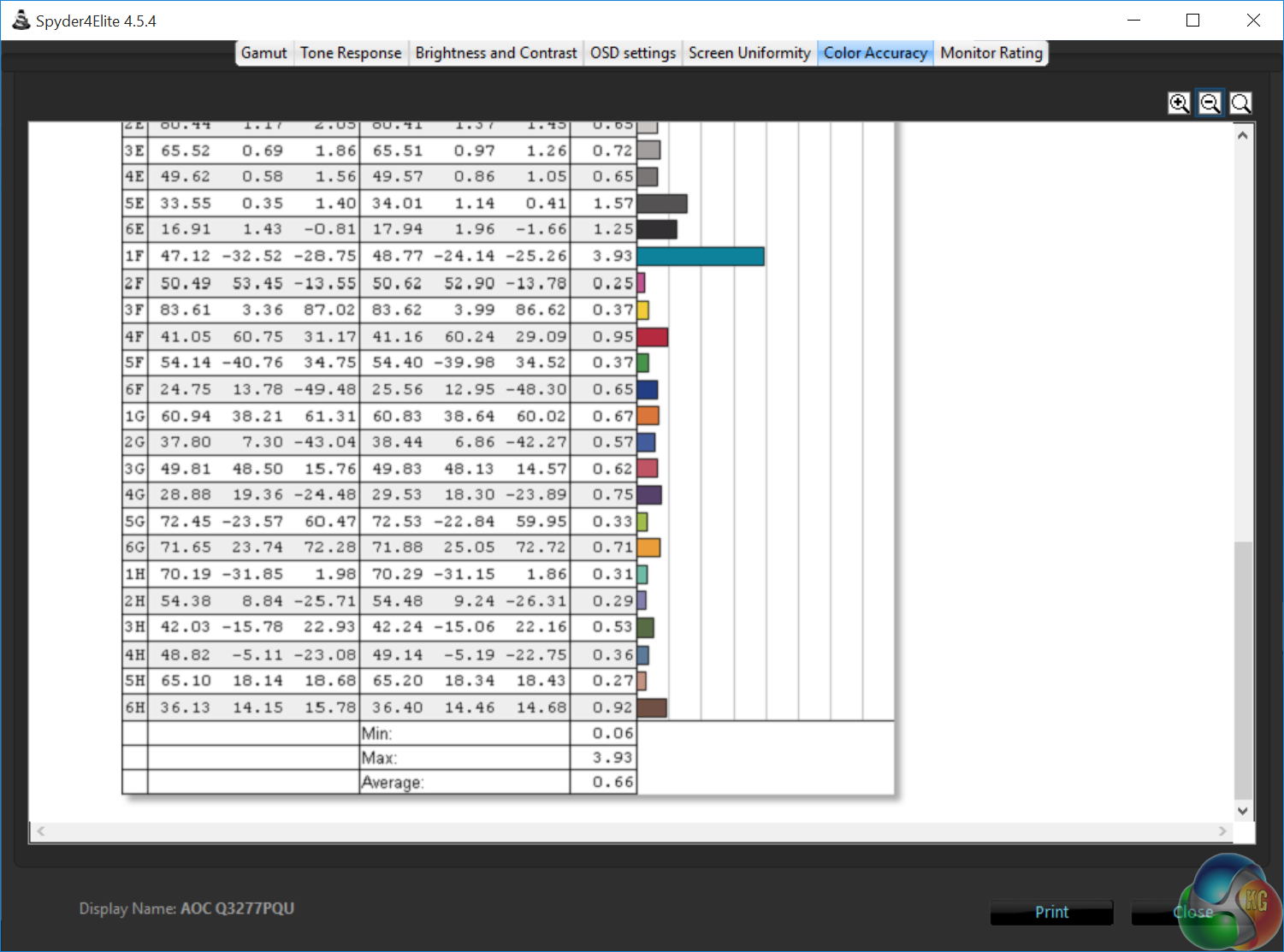Click the red bar for patch 4F
Screen dimensions: 1284x952
coord(653,337)
